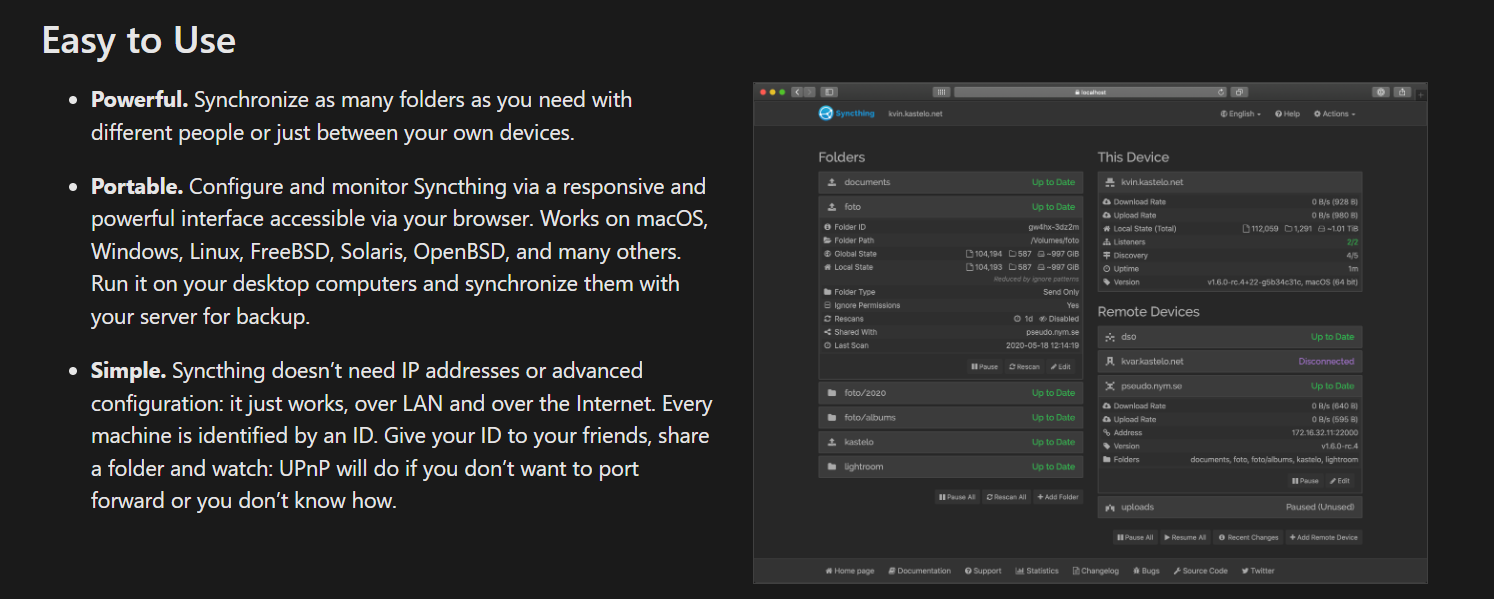Open the Statistics footer link
Screen dimensions: 1494x599
point(1037,571)
